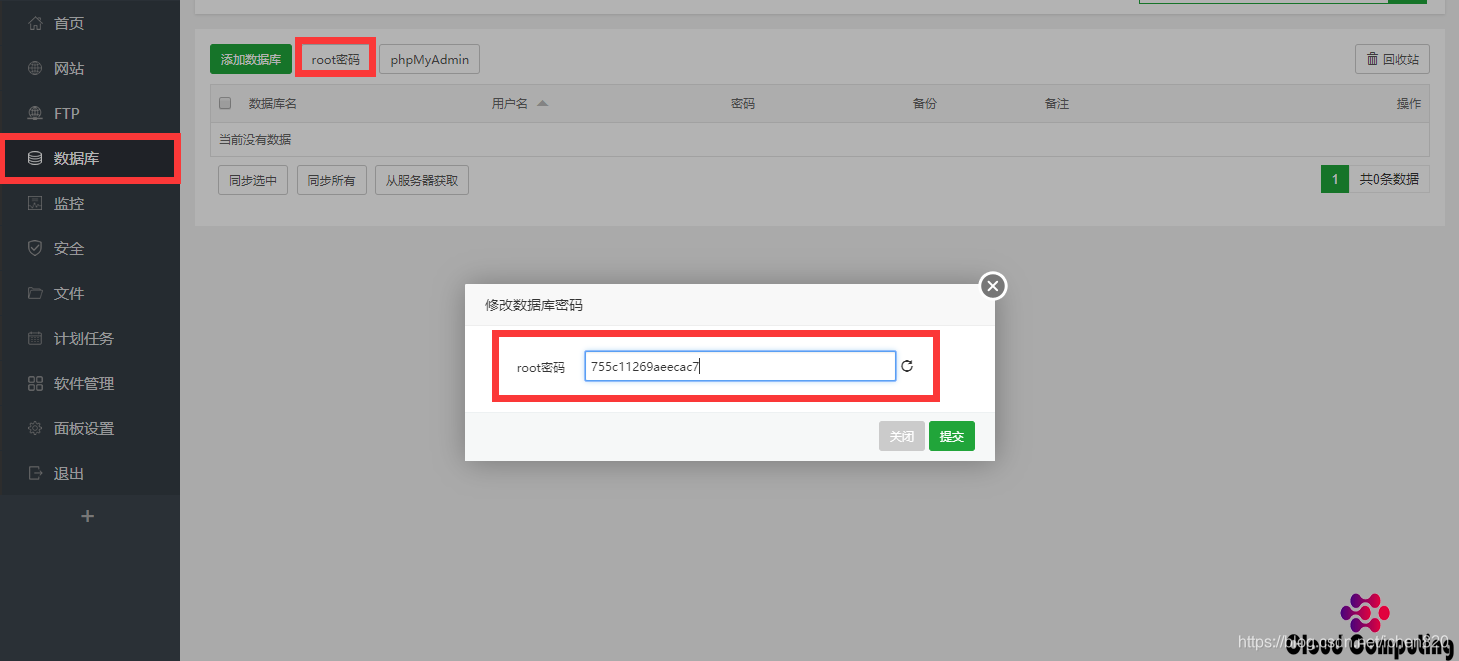
Task: Regenerate password with the refresh icon
Action: click(x=907, y=366)
